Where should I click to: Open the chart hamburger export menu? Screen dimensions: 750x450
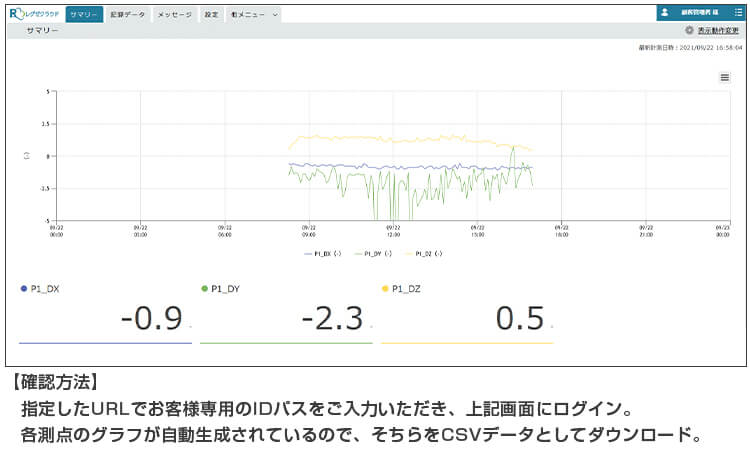click(x=725, y=77)
